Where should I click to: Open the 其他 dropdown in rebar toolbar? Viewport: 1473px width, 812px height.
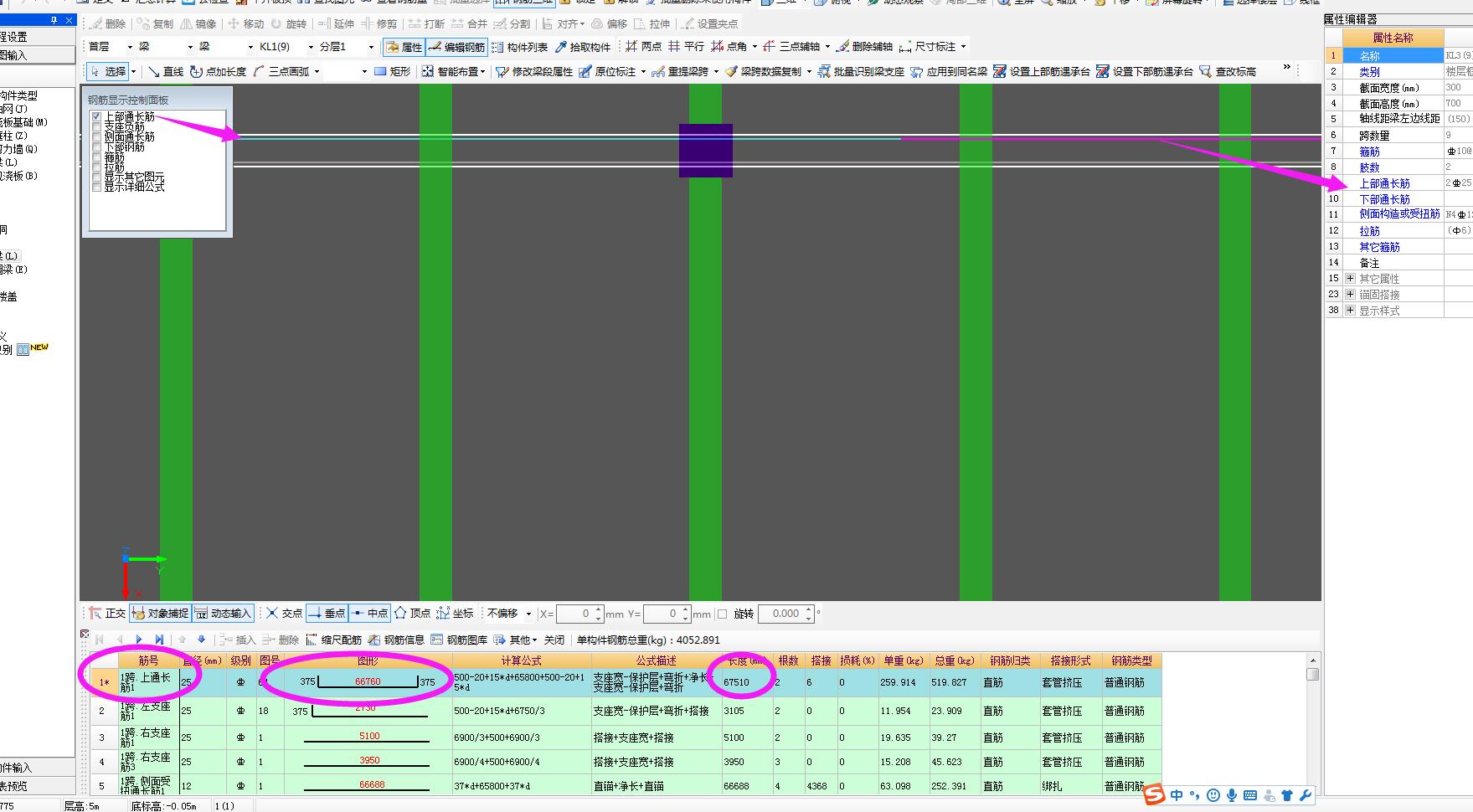point(516,640)
